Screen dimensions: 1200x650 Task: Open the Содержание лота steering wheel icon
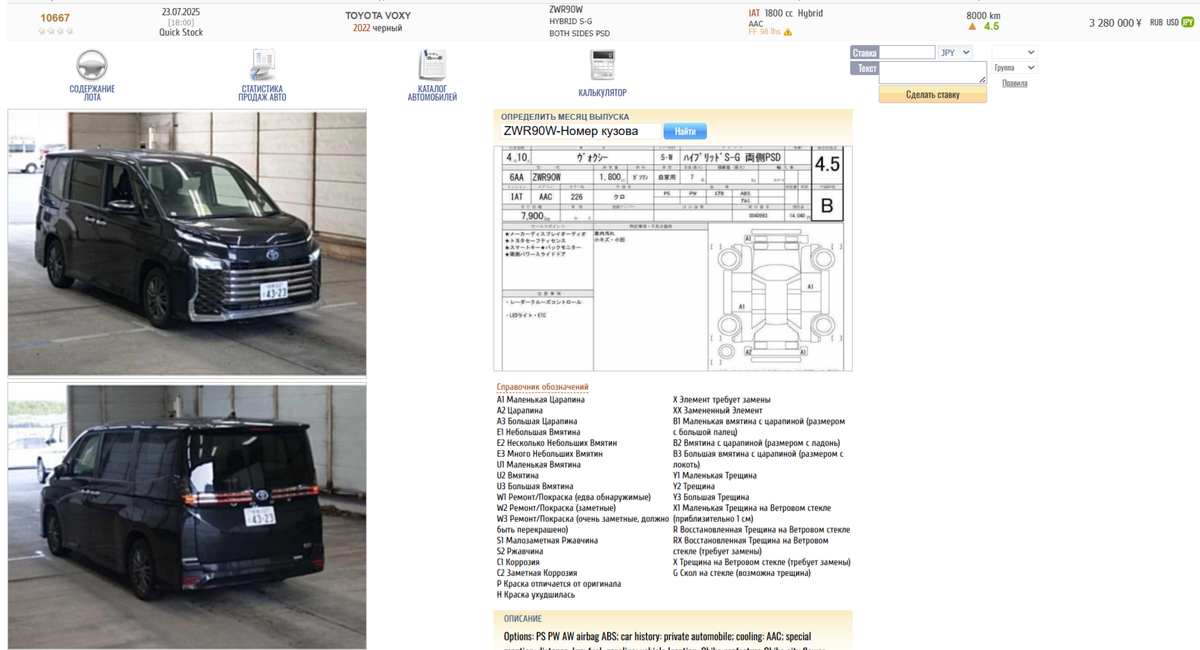click(92, 66)
